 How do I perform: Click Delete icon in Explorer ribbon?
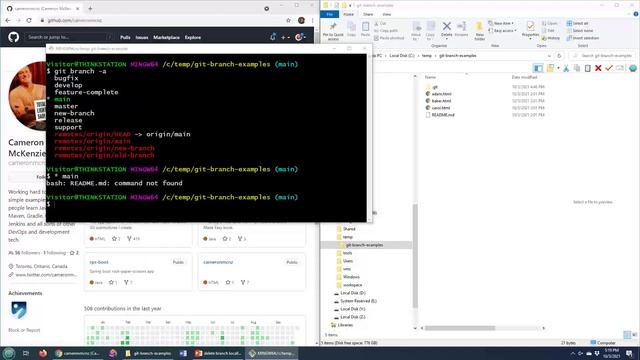coord(447,27)
